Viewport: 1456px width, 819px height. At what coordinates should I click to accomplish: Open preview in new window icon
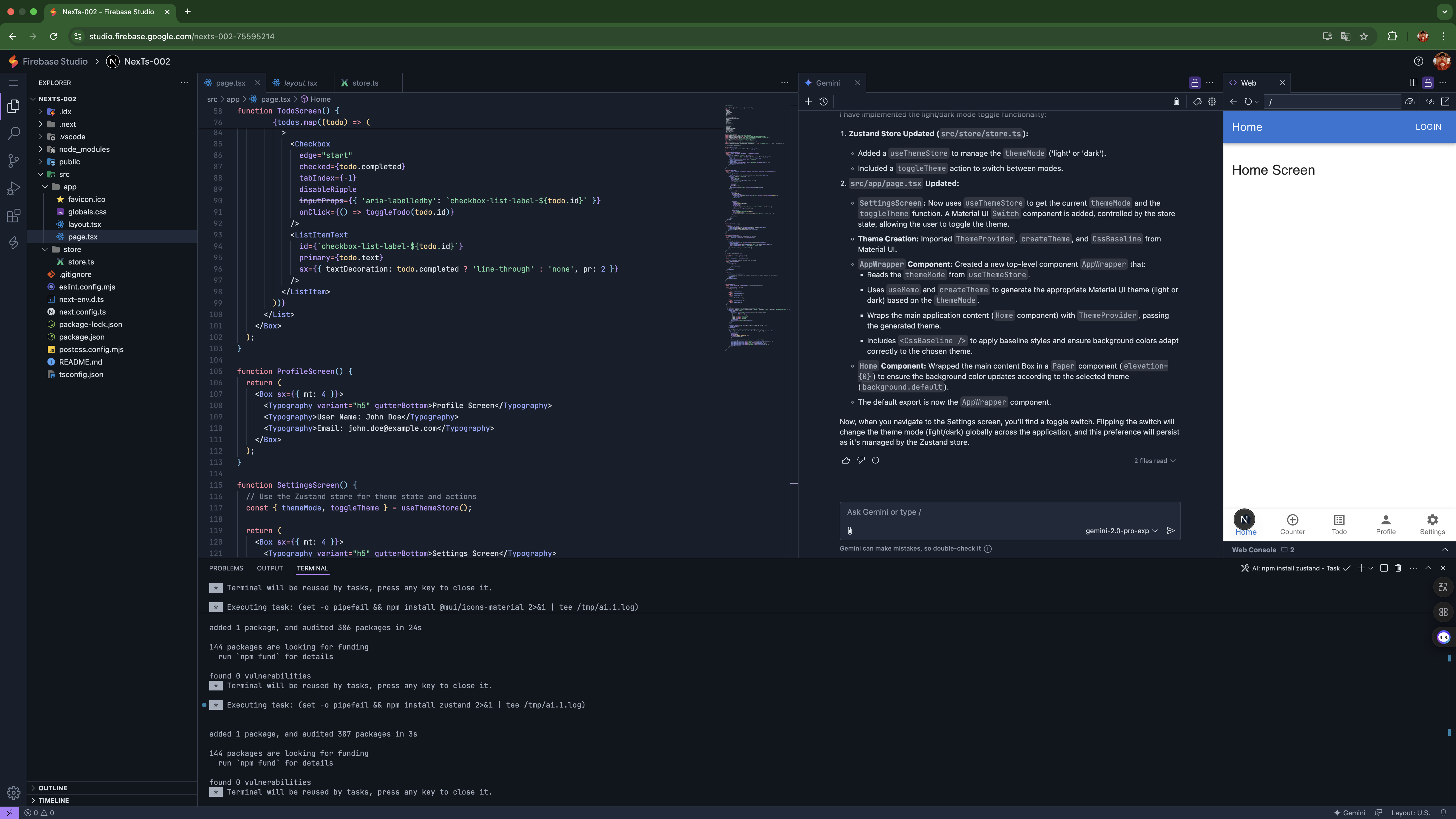[1445, 102]
